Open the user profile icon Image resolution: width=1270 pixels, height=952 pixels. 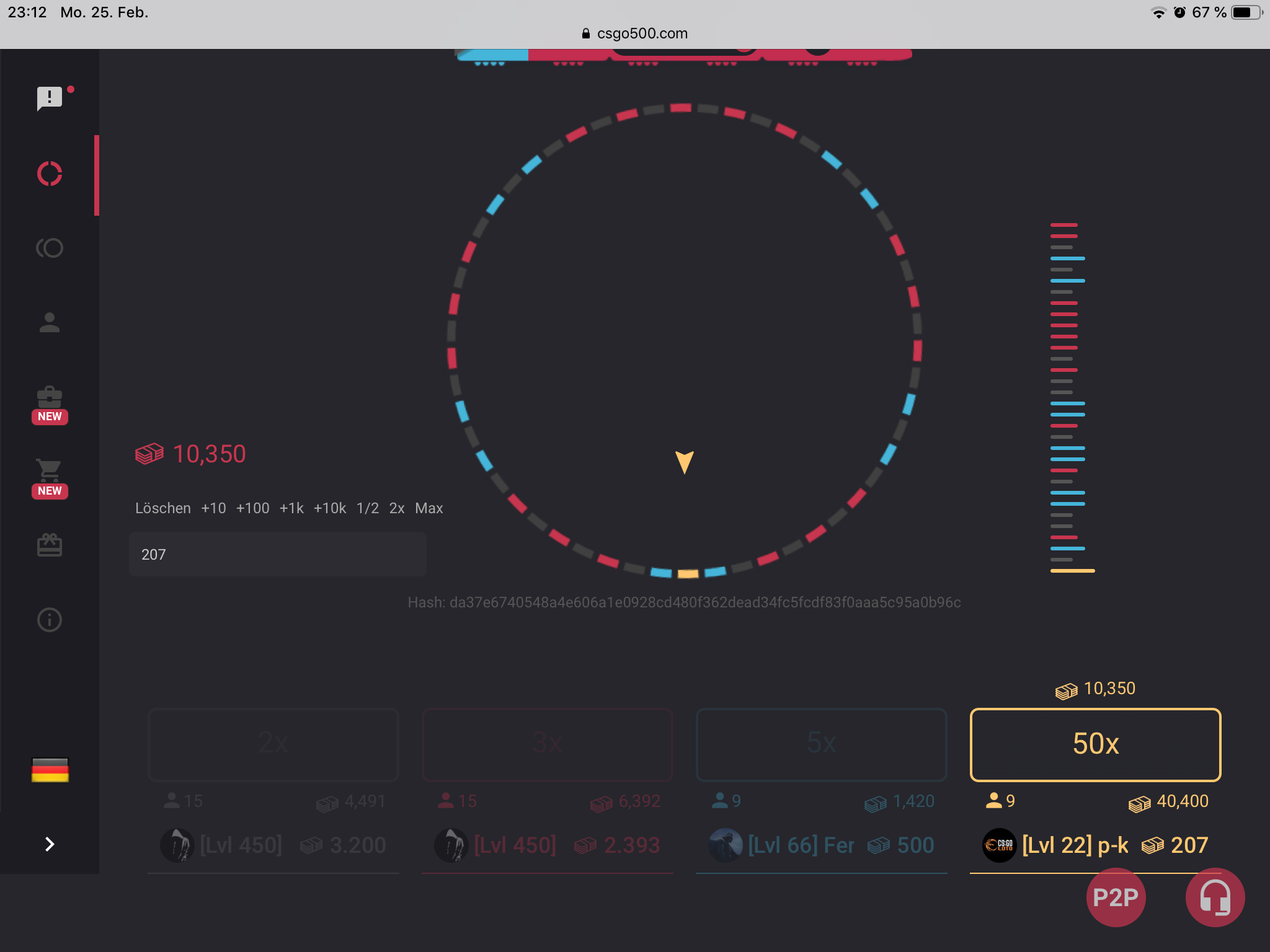pyautogui.click(x=50, y=322)
